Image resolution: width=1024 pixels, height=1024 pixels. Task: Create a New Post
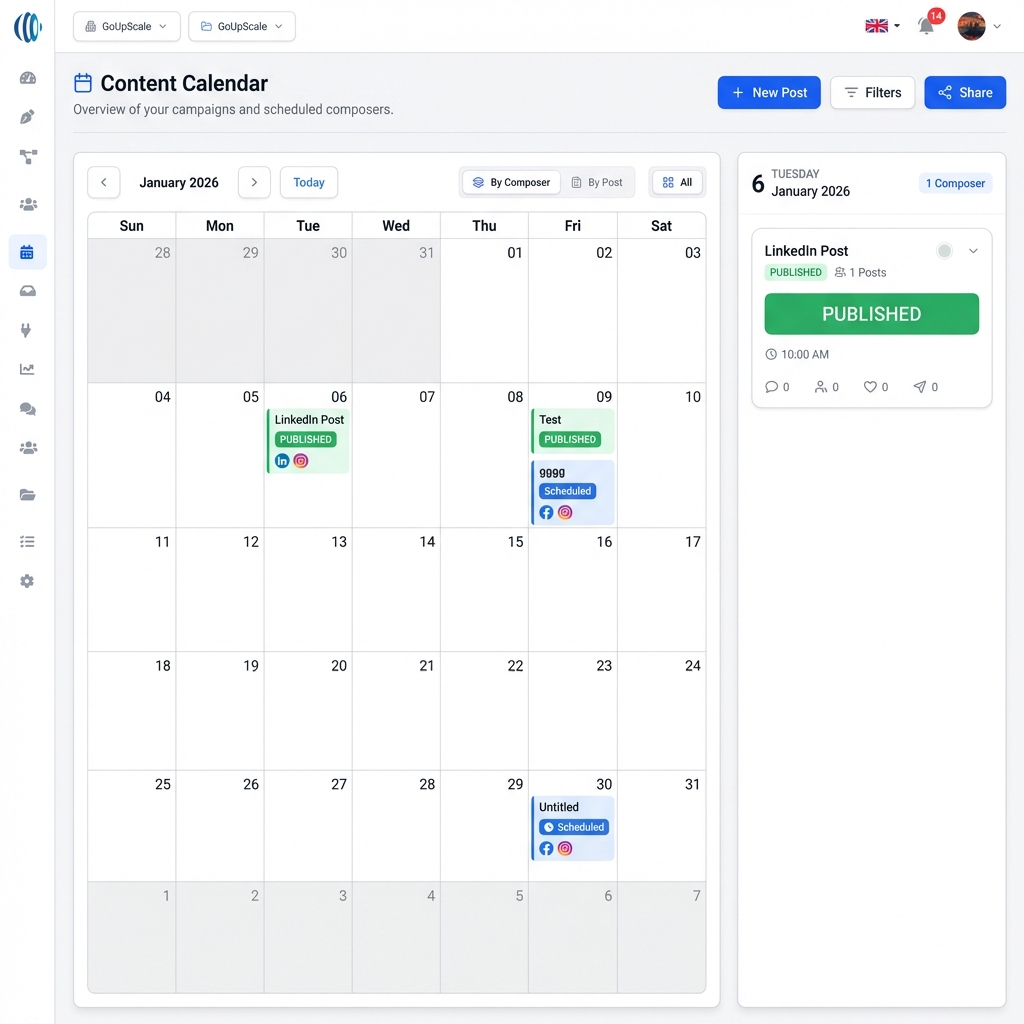[769, 92]
